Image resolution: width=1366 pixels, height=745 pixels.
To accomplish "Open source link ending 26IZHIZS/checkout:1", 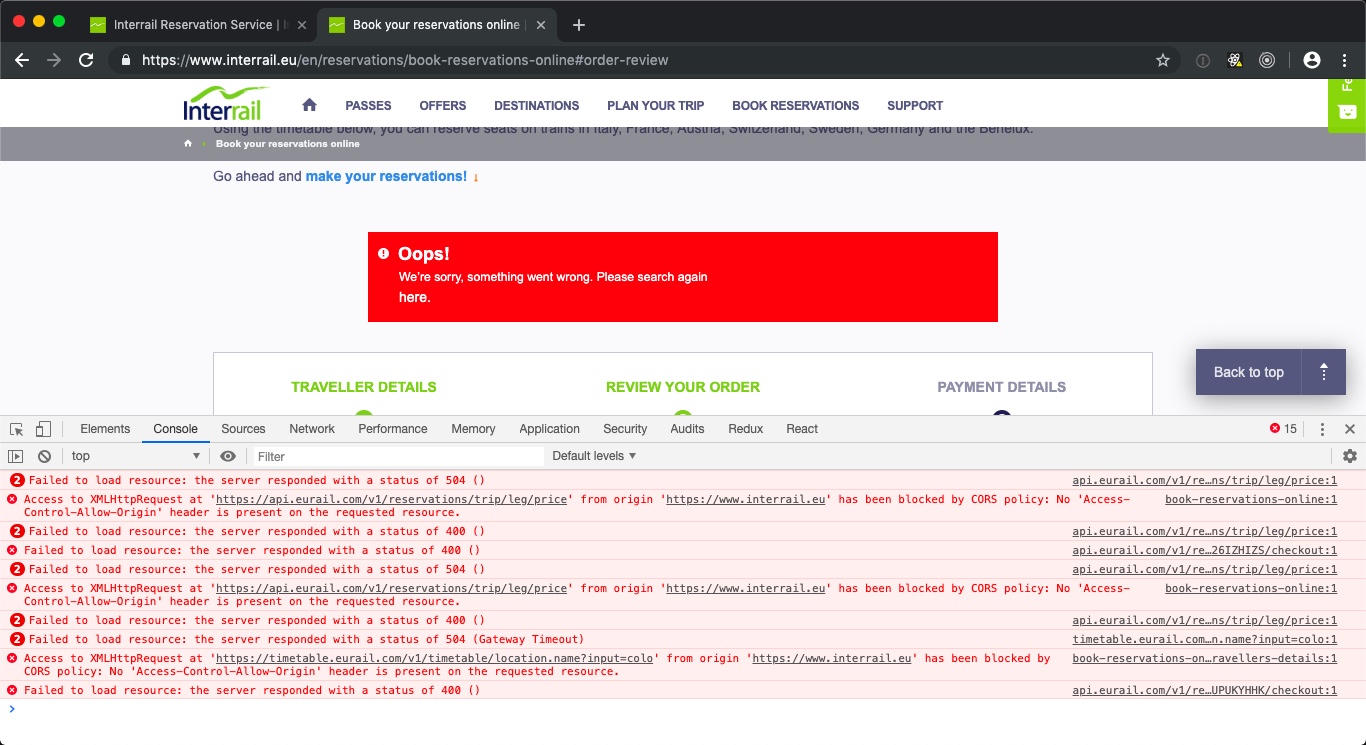I will (1205, 550).
